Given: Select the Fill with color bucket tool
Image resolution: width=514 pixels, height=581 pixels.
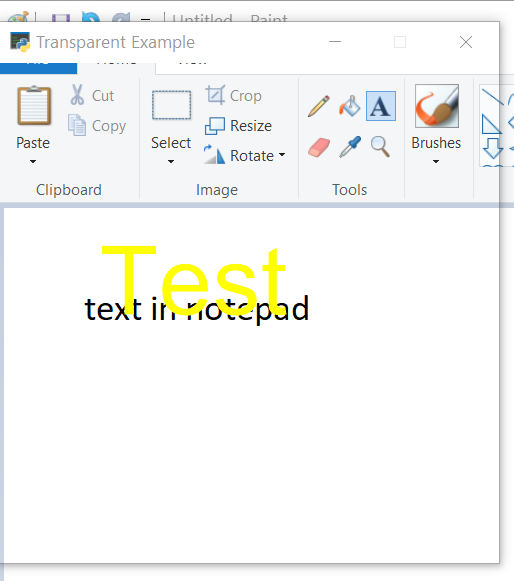Looking at the screenshot, I should coord(349,106).
